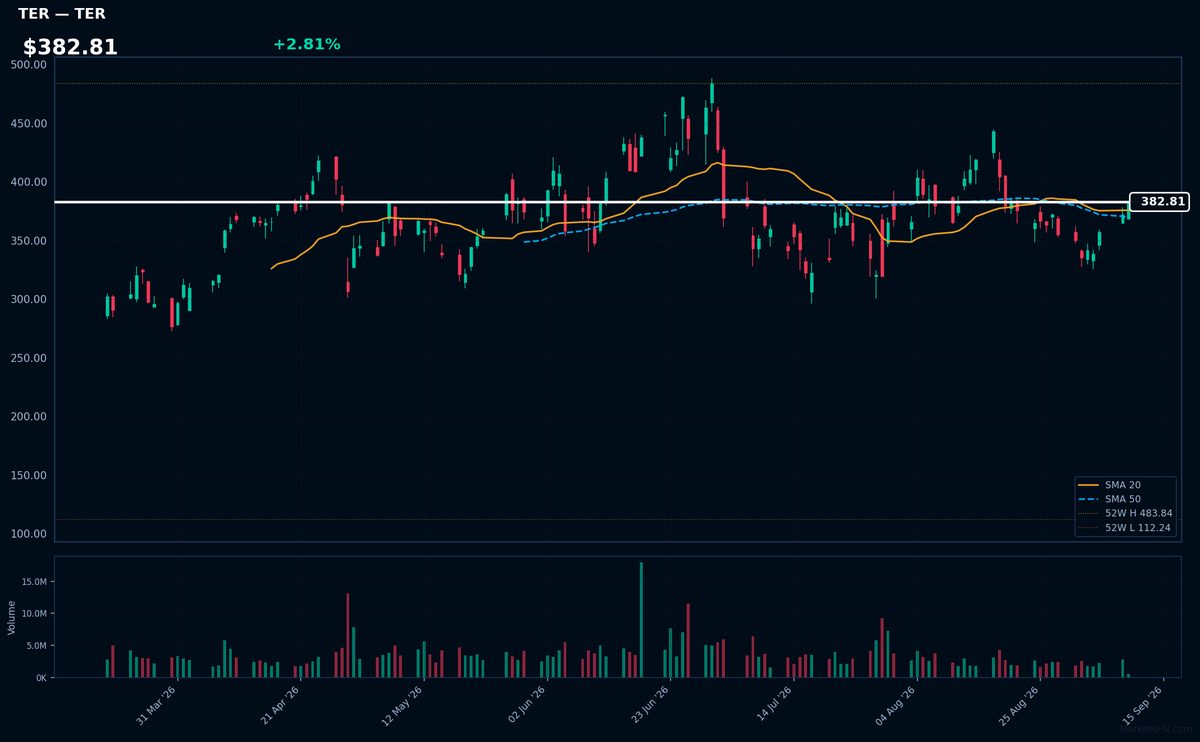Click the 400.00 price axis label
The image size is (1200, 742).
pos(29,182)
